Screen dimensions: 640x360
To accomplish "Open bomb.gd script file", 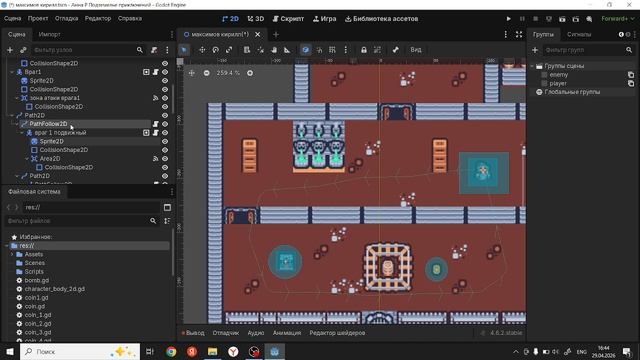I will pyautogui.click(x=37, y=280).
